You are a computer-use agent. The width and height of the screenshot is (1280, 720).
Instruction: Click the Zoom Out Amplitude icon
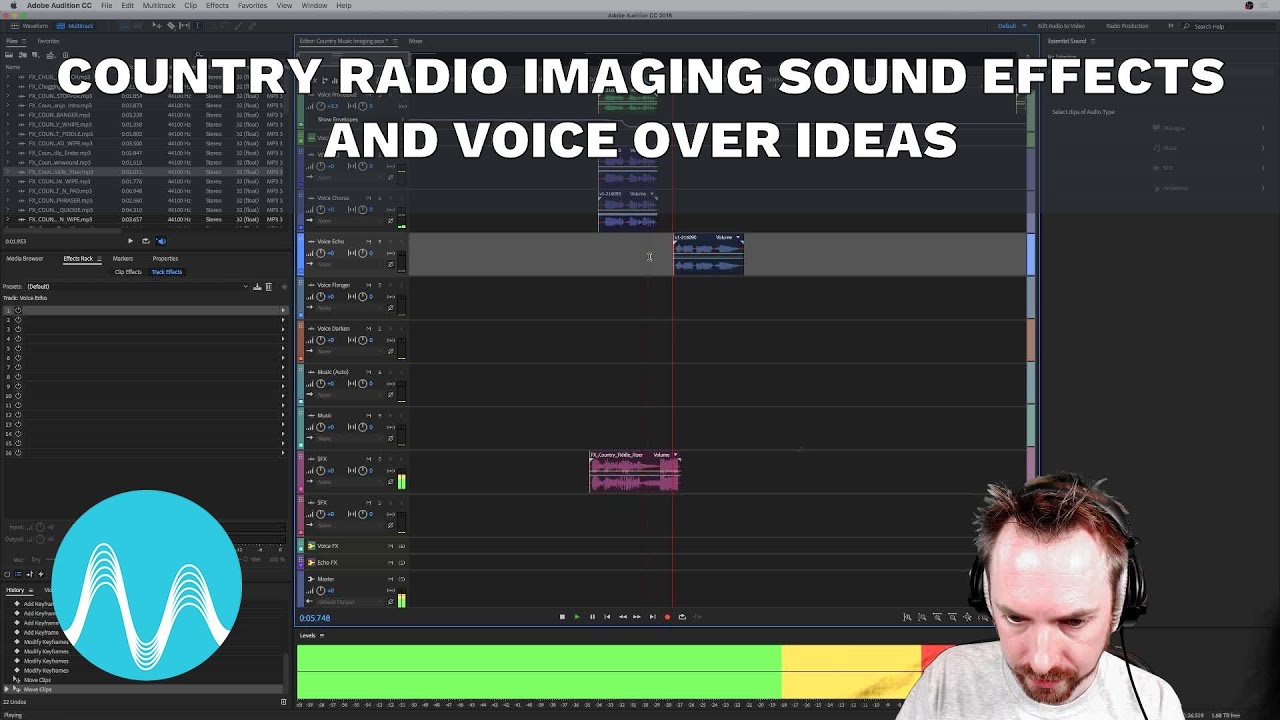coord(922,617)
